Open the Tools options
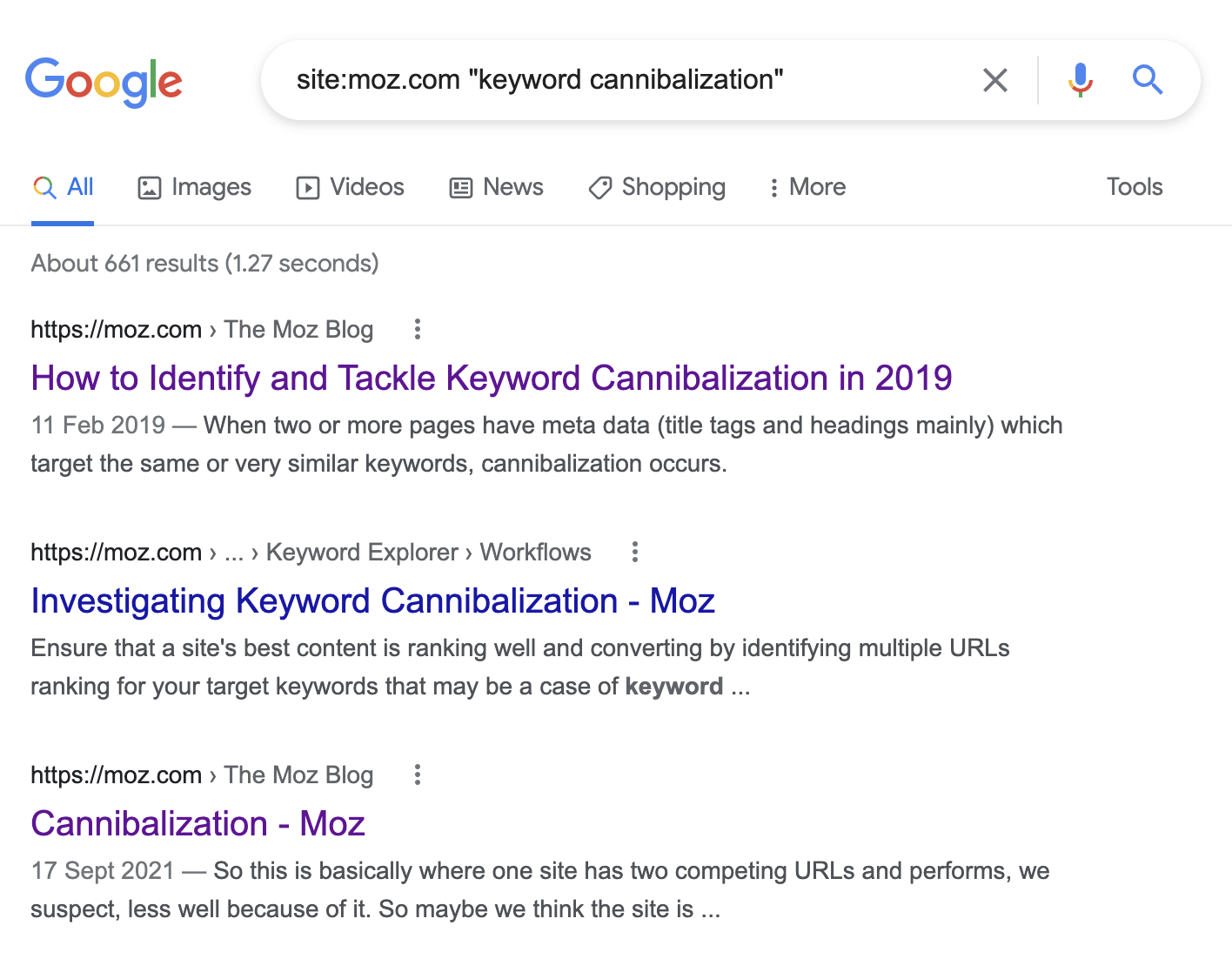 point(1134,187)
